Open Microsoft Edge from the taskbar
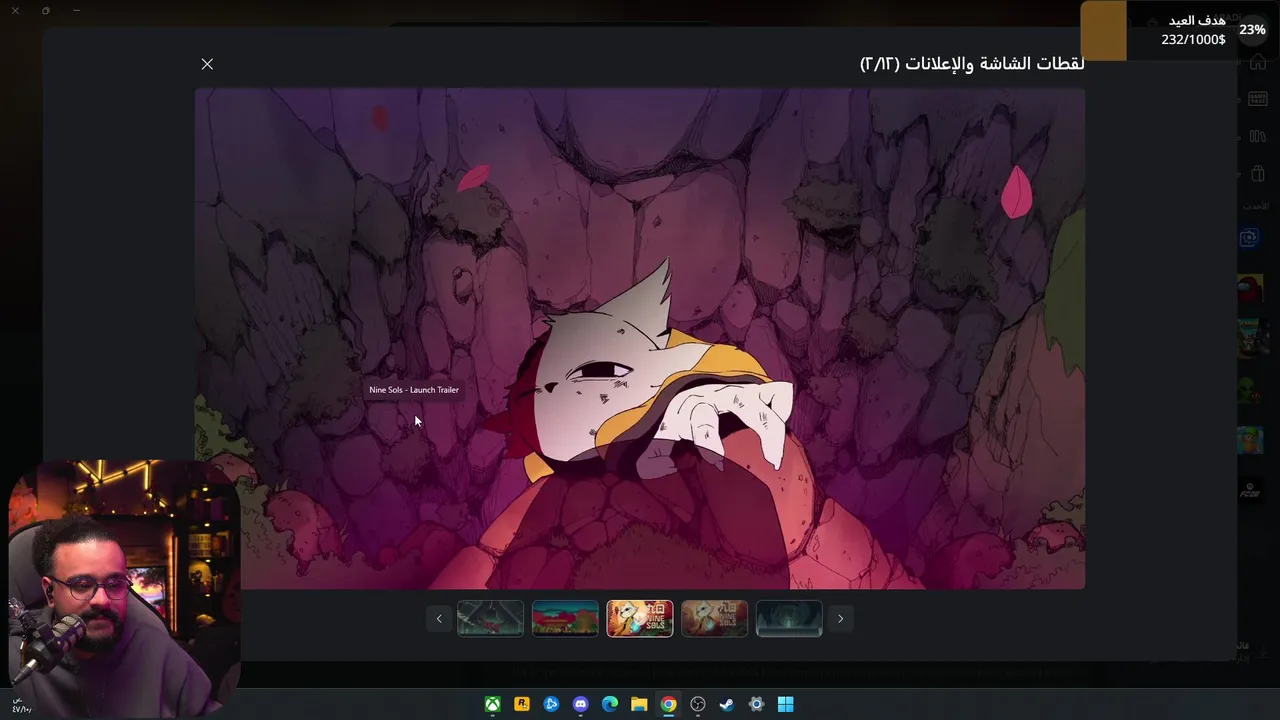 [x=610, y=704]
